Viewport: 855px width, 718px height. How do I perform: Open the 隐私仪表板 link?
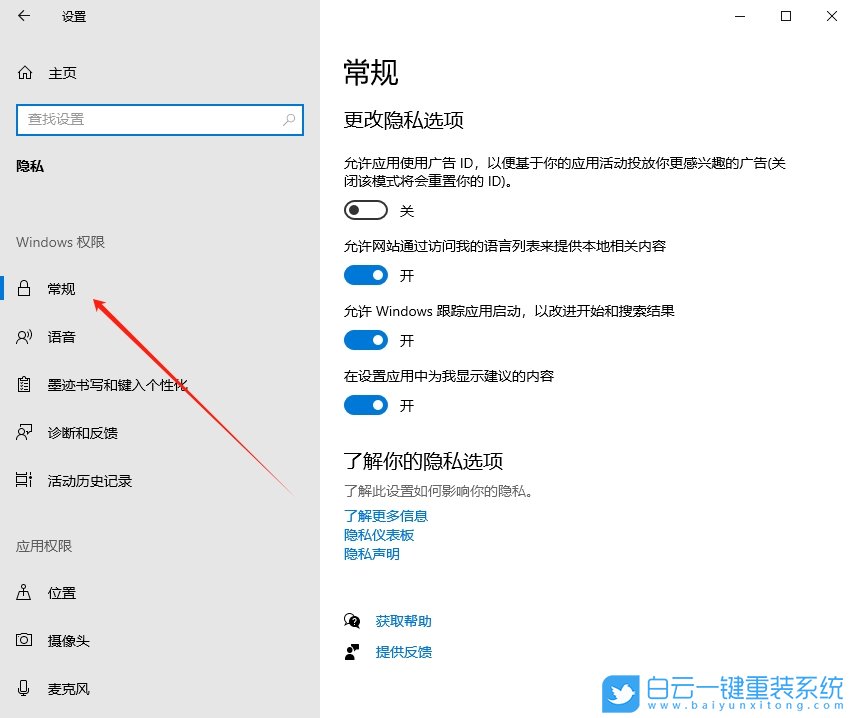[378, 535]
